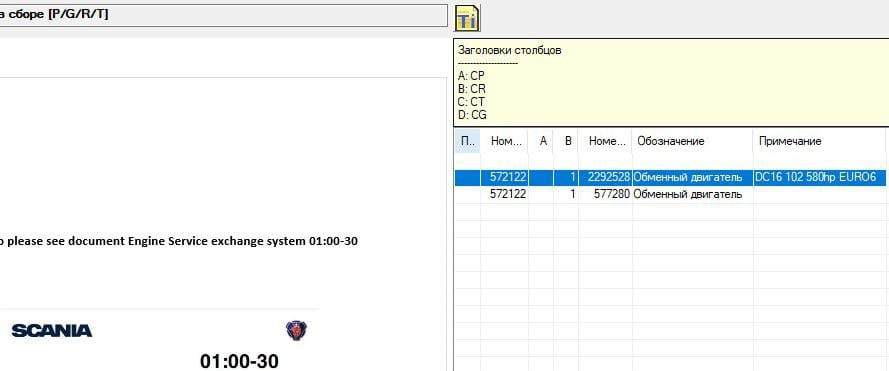Sort by the first 'П...' column header
The height and width of the screenshot is (371, 889).
click(x=467, y=141)
